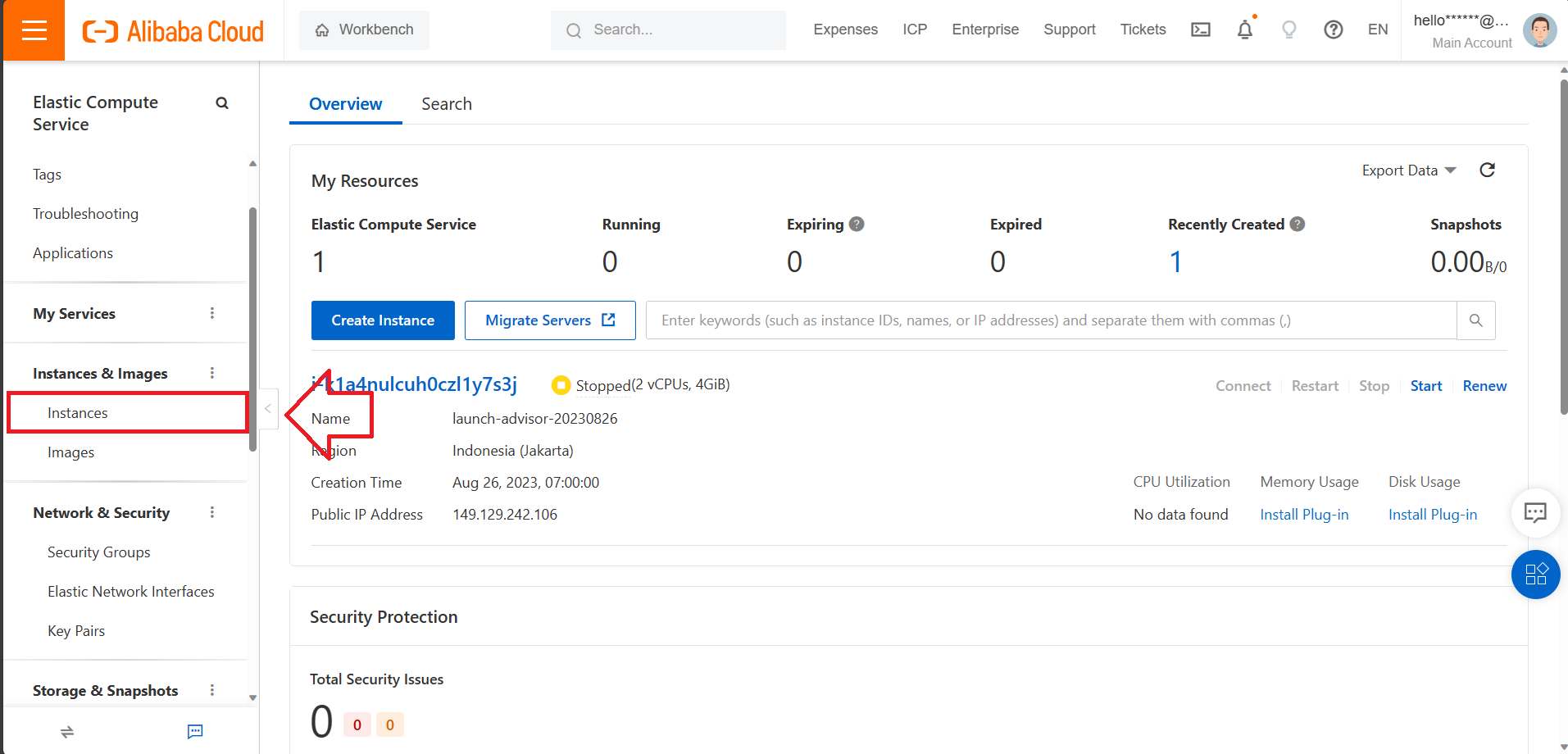Focus the top Search field
This screenshot has height=754, width=1568.
[668, 30]
